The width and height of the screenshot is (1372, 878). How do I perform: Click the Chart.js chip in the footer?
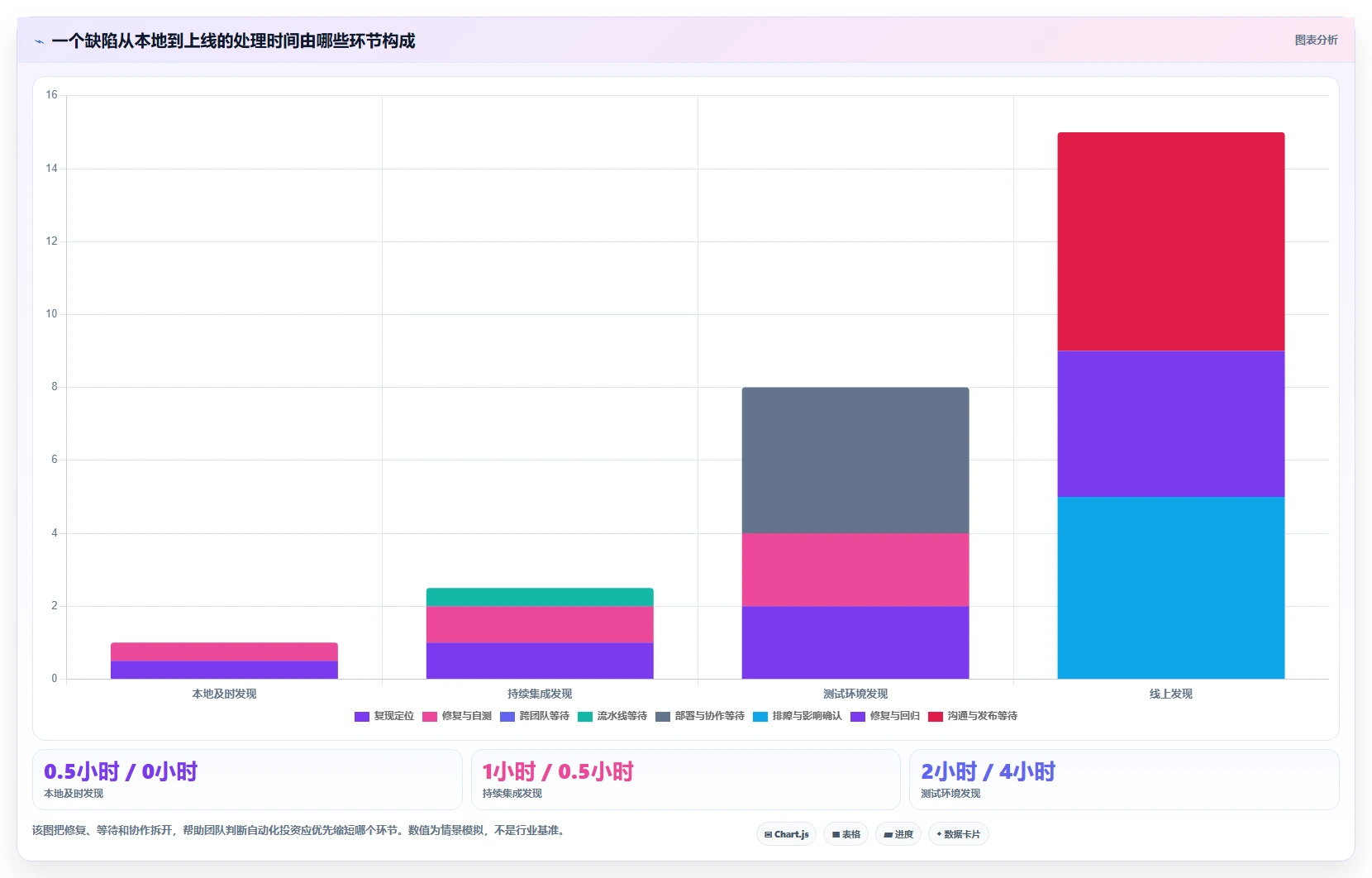[x=786, y=834]
